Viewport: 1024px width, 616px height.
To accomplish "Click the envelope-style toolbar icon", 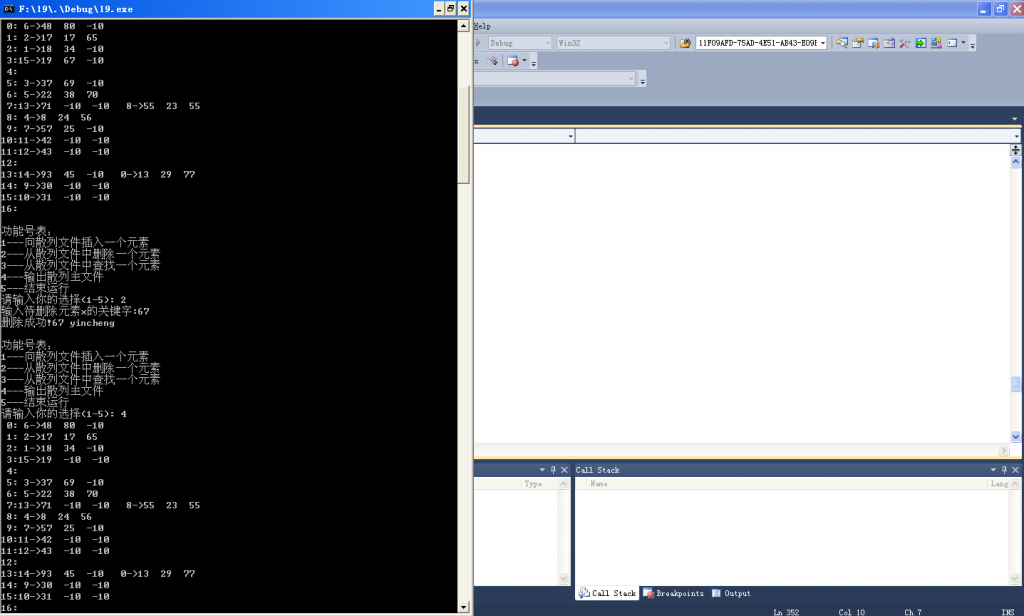I will pos(889,43).
